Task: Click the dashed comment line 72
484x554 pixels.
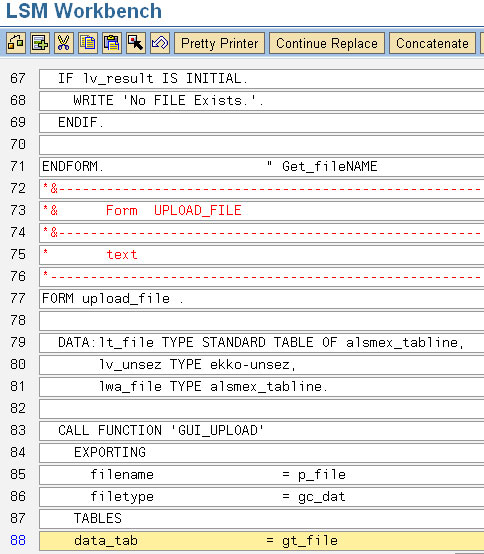Action: [x=261, y=189]
